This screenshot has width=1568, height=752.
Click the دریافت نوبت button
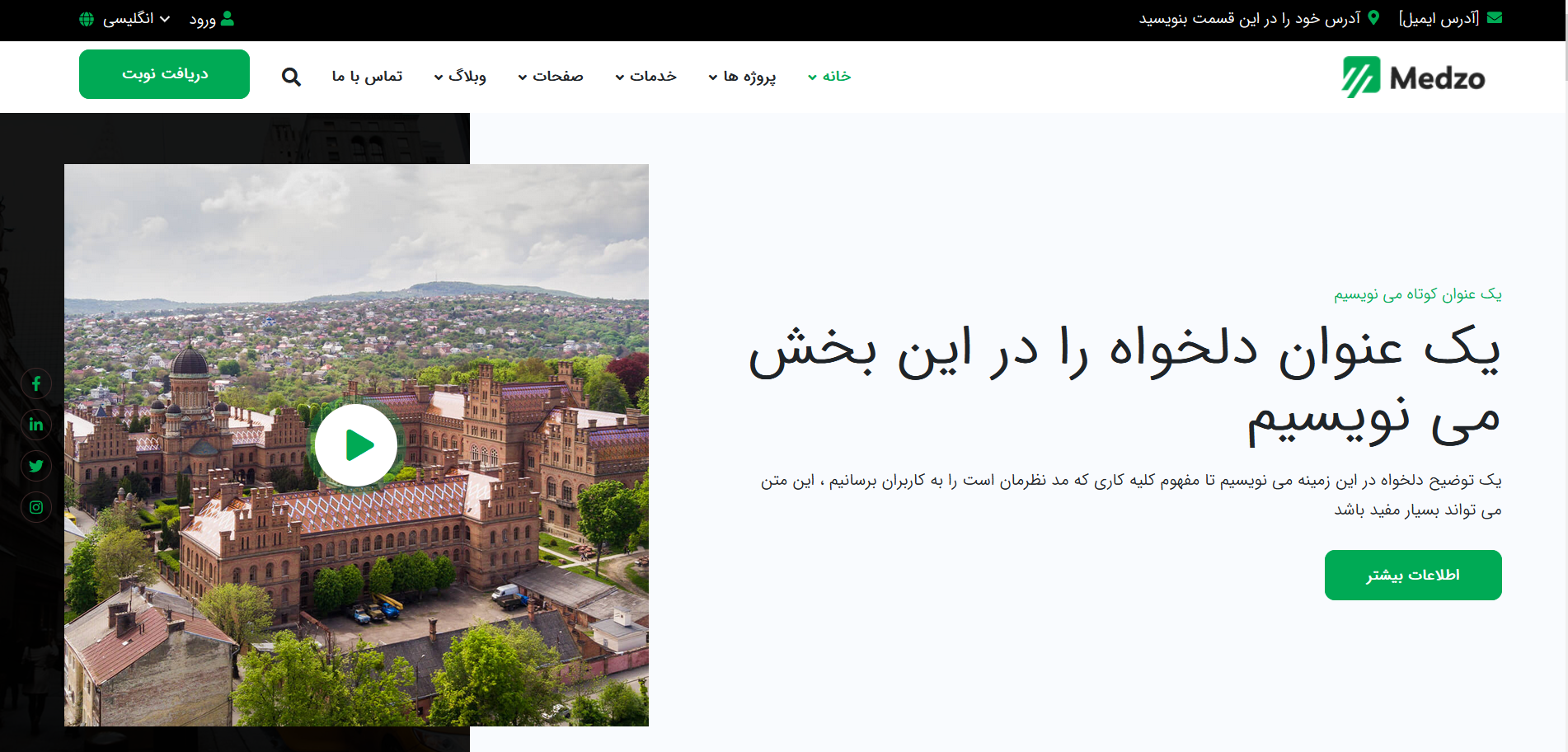[x=164, y=74]
